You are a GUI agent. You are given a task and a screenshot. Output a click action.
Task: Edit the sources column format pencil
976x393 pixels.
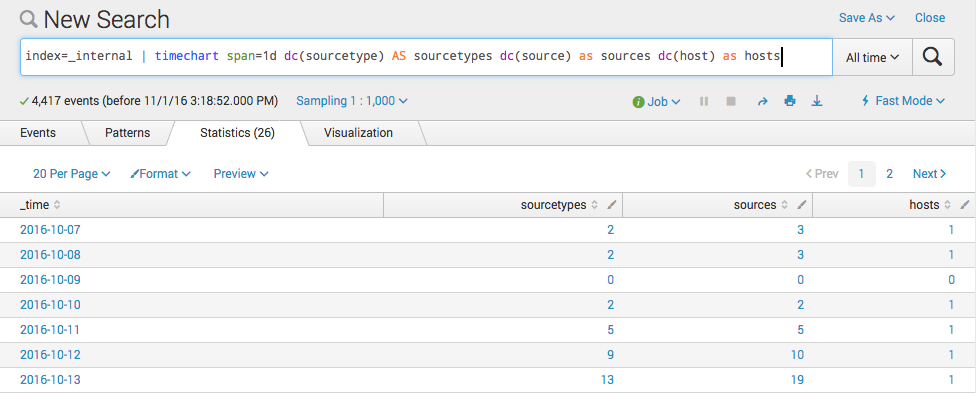point(802,204)
